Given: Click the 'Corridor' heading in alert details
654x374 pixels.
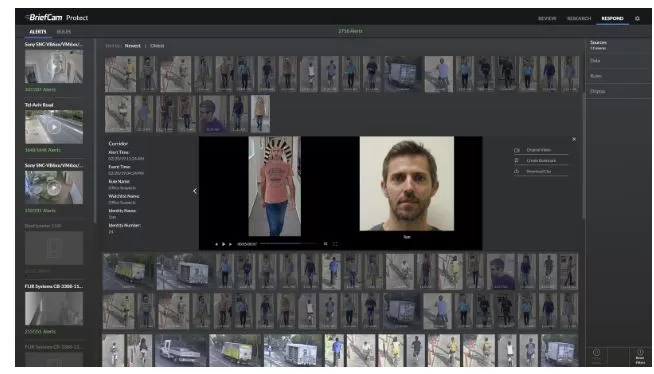Looking at the screenshot, I should click(x=118, y=143).
